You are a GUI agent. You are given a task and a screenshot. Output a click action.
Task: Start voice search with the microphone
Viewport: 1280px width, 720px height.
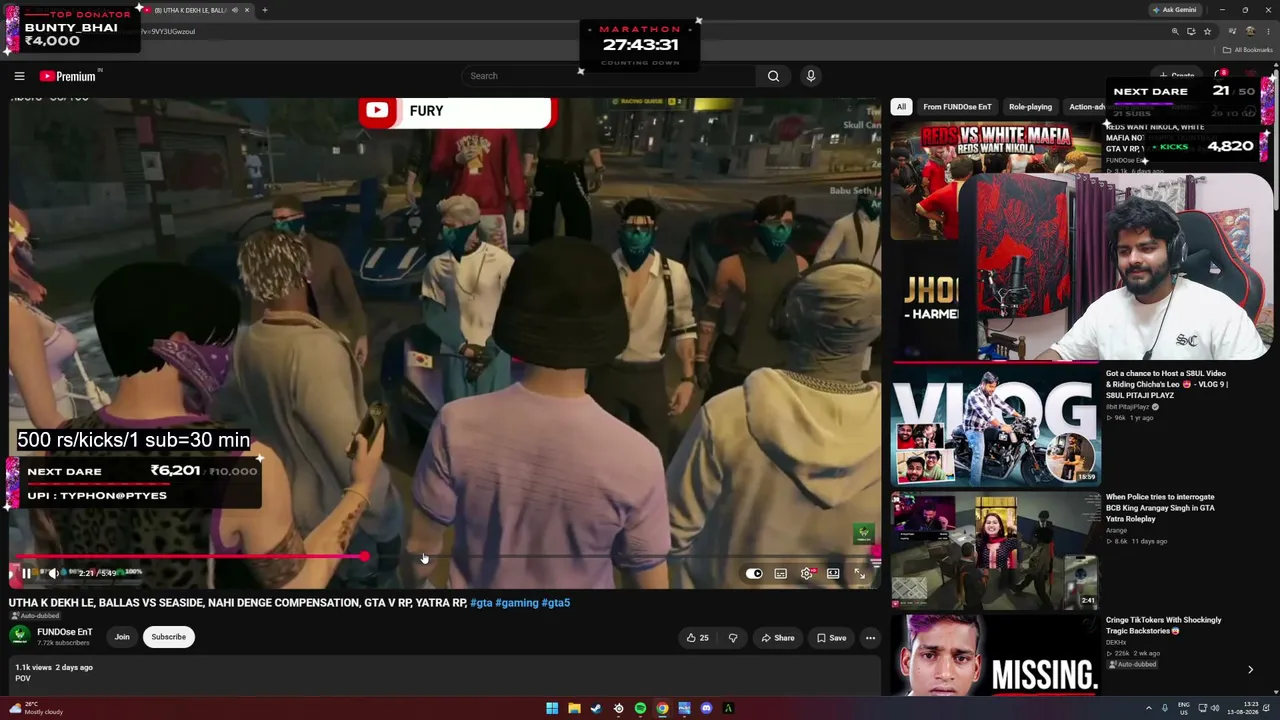coord(811,76)
